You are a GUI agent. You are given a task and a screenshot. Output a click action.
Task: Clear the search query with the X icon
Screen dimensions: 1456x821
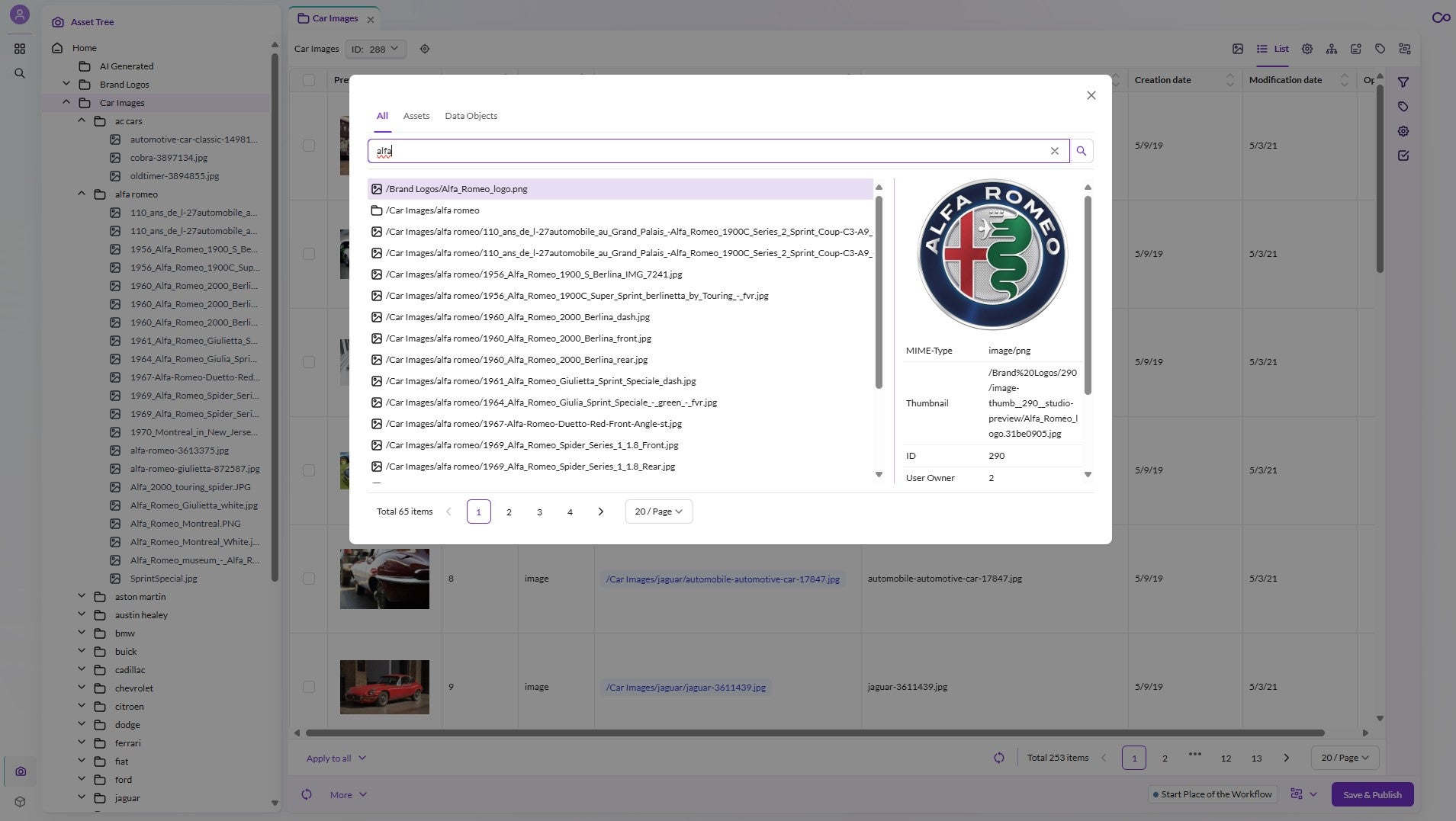tap(1054, 151)
